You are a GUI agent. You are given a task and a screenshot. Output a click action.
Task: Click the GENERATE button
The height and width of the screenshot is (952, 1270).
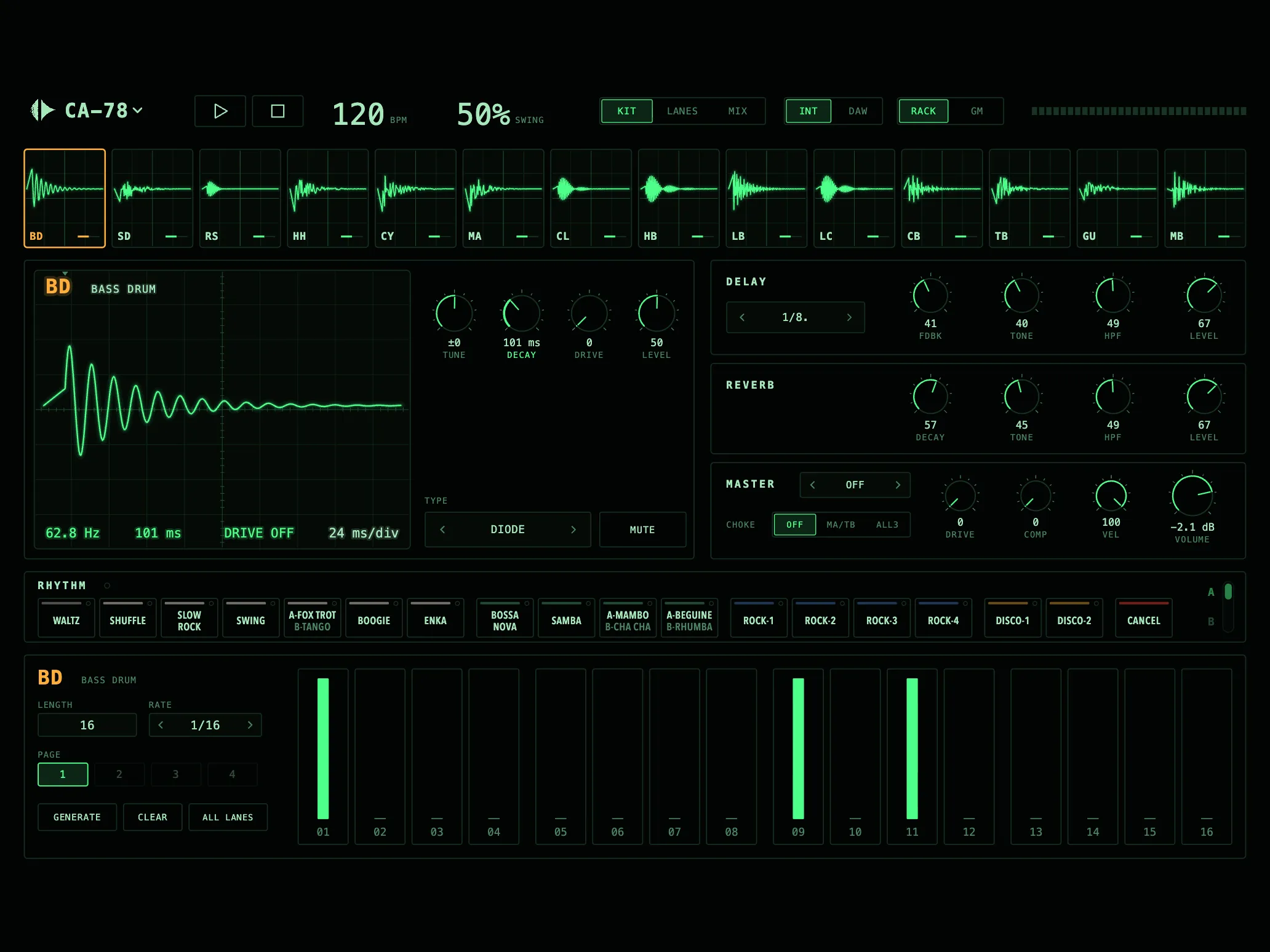pos(77,817)
